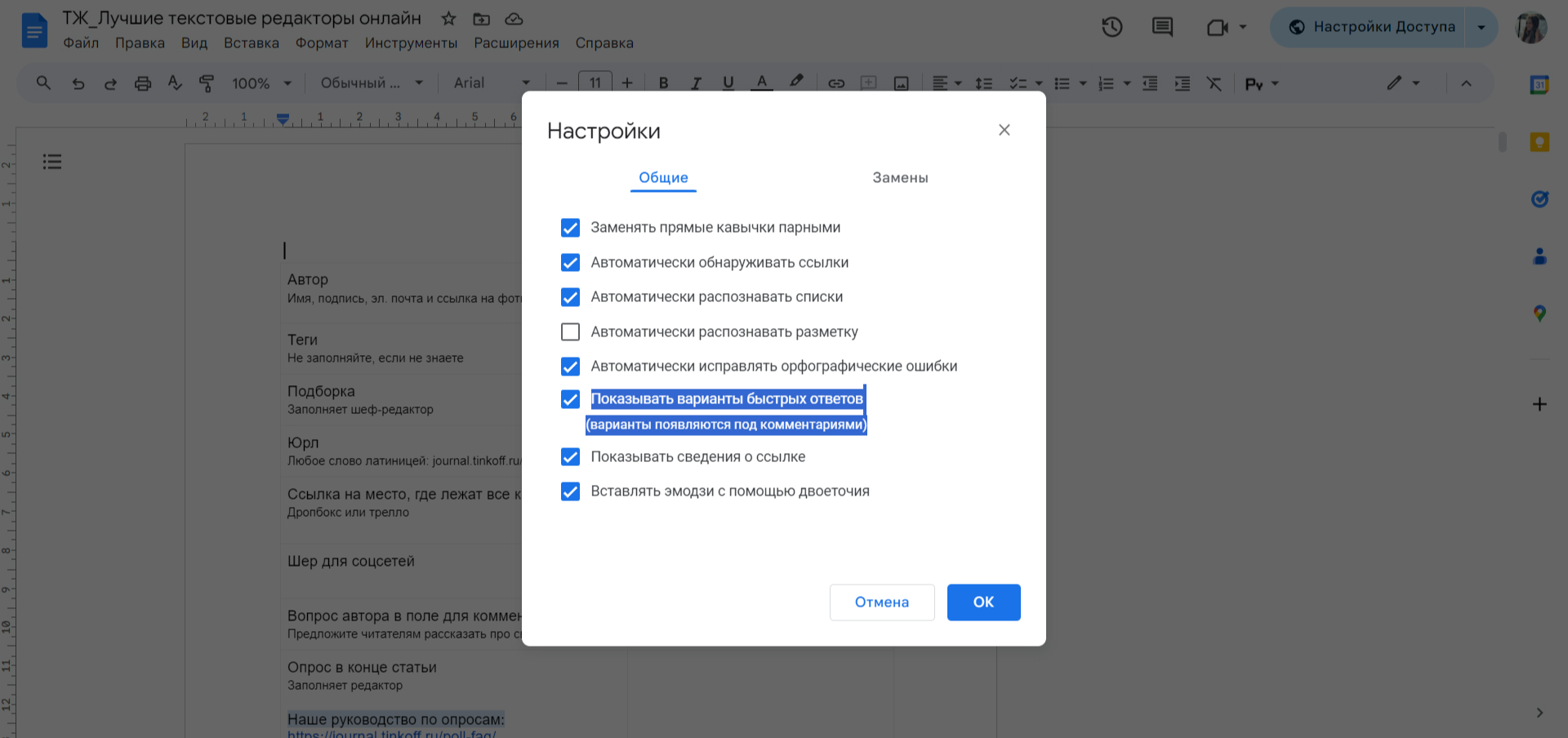Open version history clock icon
1568x738 pixels.
point(1111,27)
